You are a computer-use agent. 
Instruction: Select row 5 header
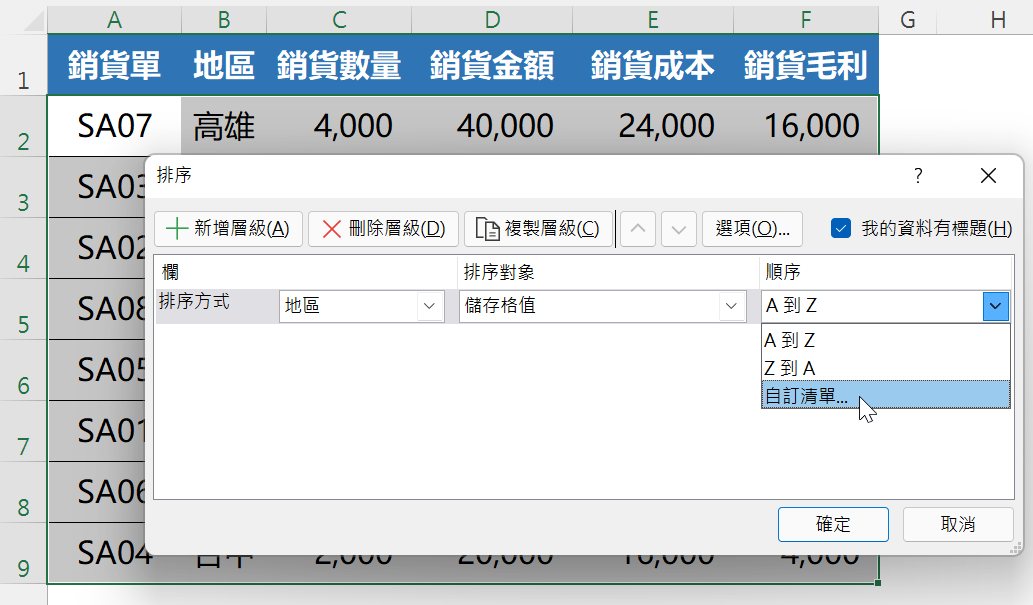24,309
